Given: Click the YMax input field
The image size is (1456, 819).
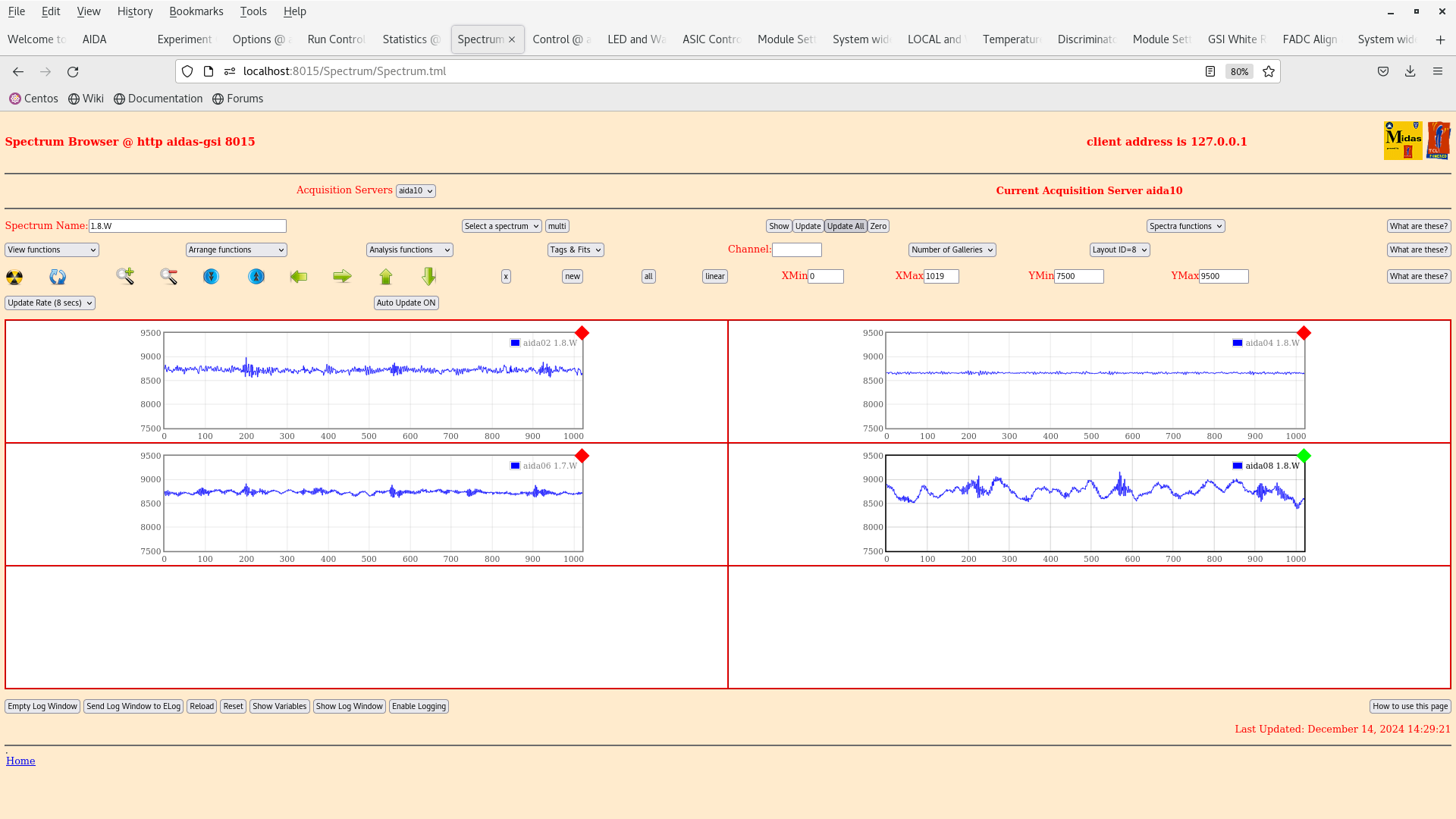Looking at the screenshot, I should pyautogui.click(x=1223, y=277).
